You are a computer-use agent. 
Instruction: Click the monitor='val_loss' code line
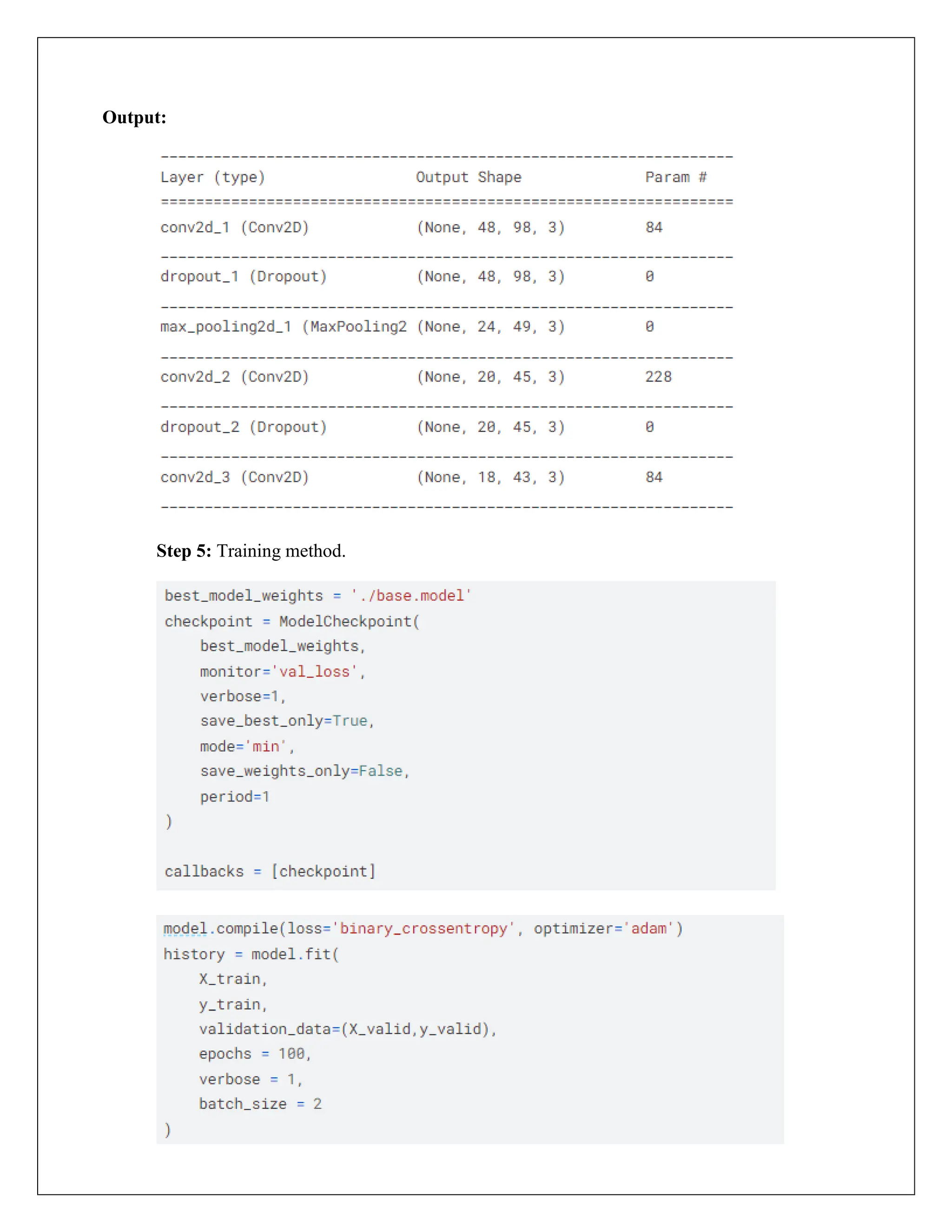tap(282, 671)
